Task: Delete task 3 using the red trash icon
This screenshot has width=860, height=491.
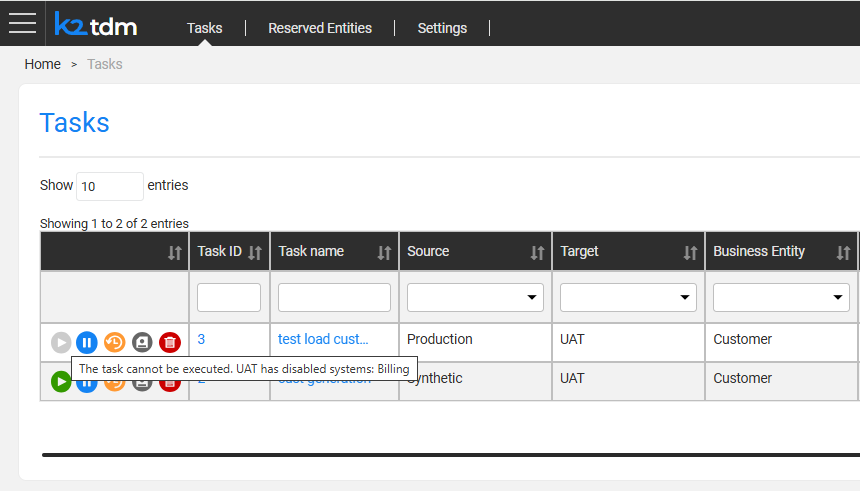Action: tap(170, 343)
